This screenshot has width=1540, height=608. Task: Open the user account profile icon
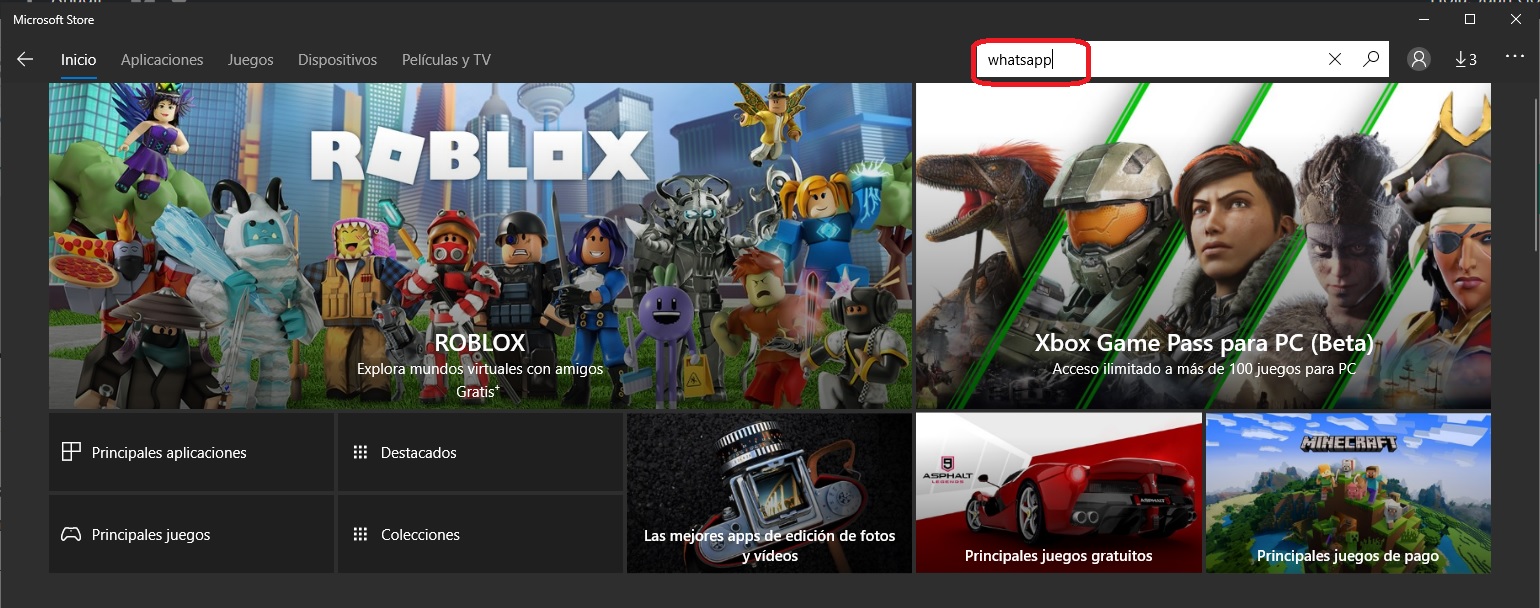point(1418,60)
